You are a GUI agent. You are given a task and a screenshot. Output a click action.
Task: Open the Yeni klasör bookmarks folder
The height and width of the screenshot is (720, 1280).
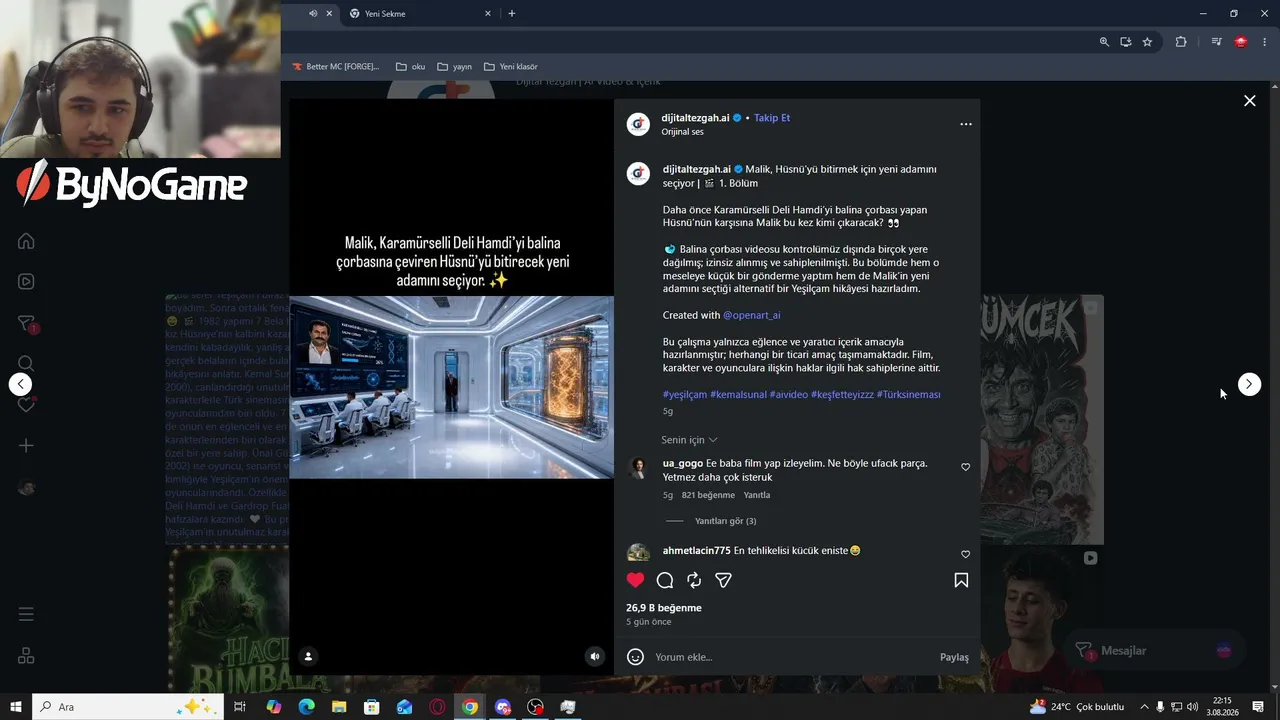pyautogui.click(x=510, y=67)
